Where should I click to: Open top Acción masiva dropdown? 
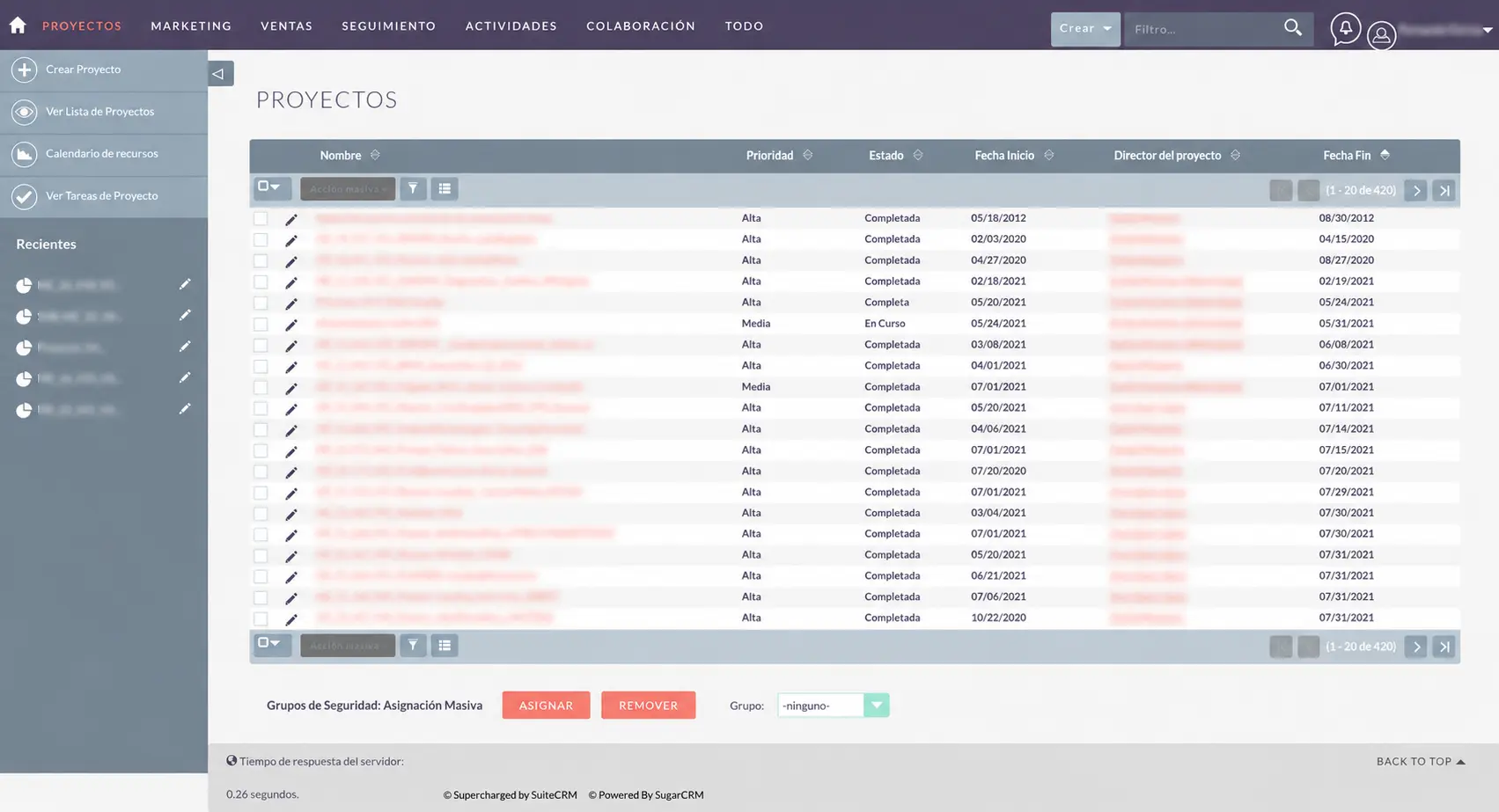coord(348,188)
